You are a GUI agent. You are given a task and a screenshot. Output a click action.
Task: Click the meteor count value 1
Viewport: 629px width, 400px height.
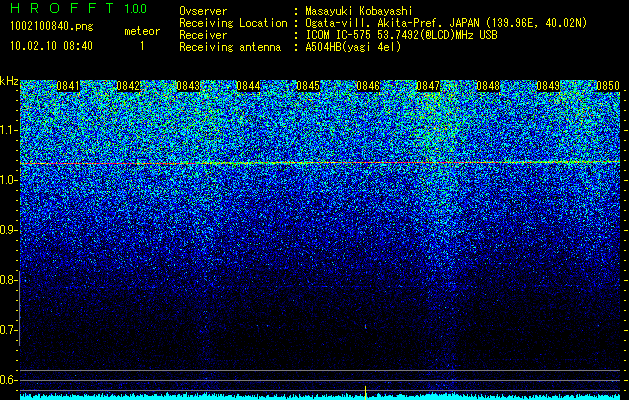tap(142, 46)
